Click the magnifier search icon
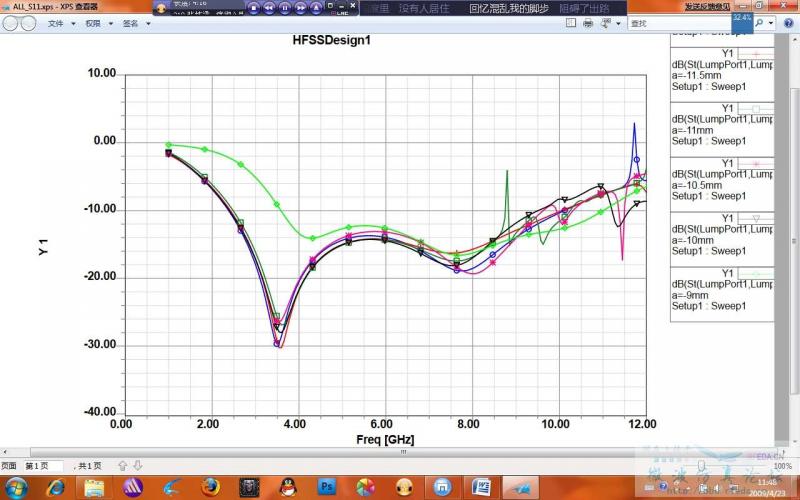Screen dimensions: 800x500 point(759,23)
